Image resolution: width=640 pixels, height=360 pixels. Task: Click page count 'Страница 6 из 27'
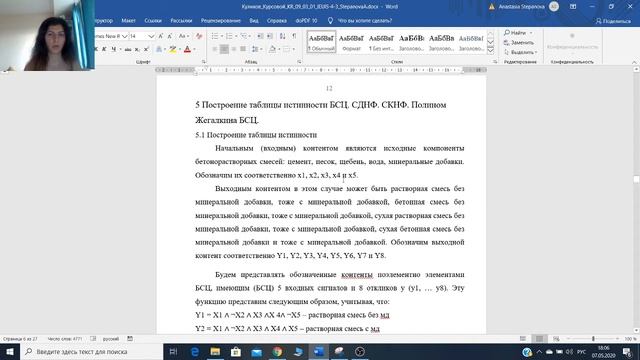pos(20,339)
